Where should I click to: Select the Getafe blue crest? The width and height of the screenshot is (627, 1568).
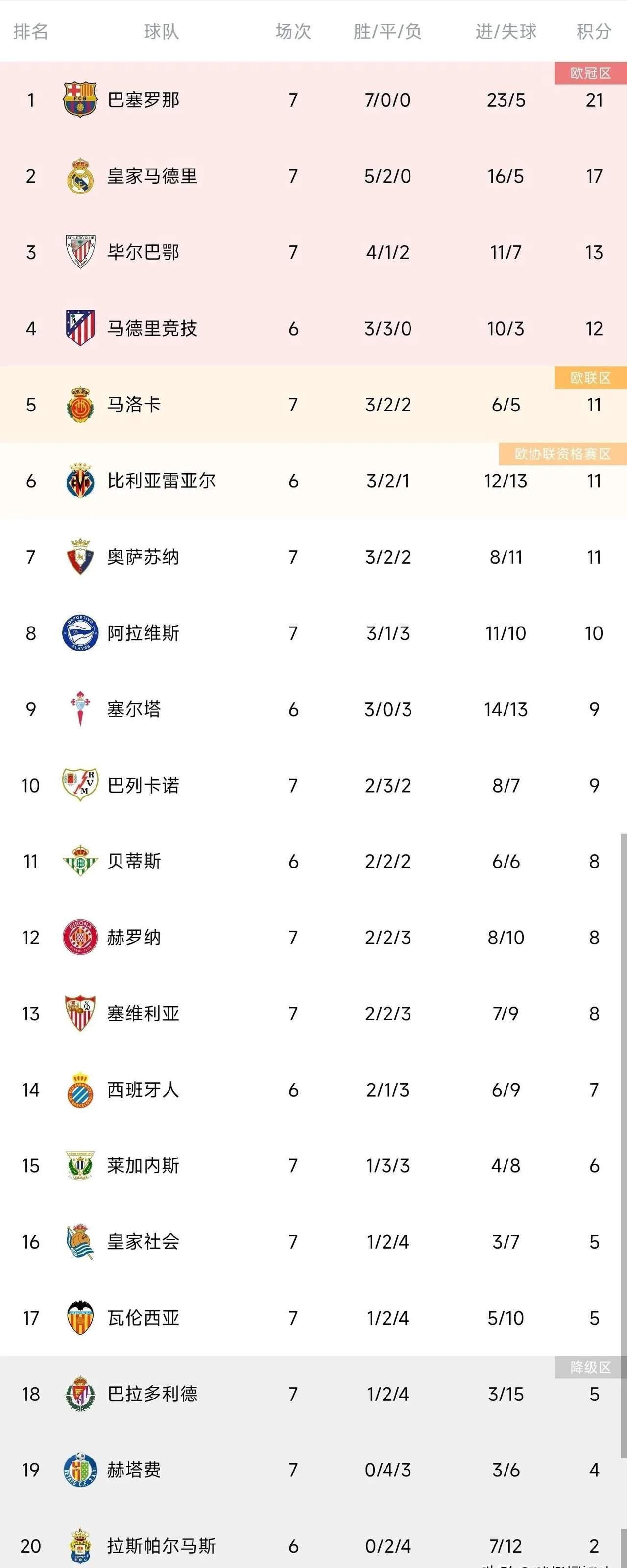pos(80,1470)
